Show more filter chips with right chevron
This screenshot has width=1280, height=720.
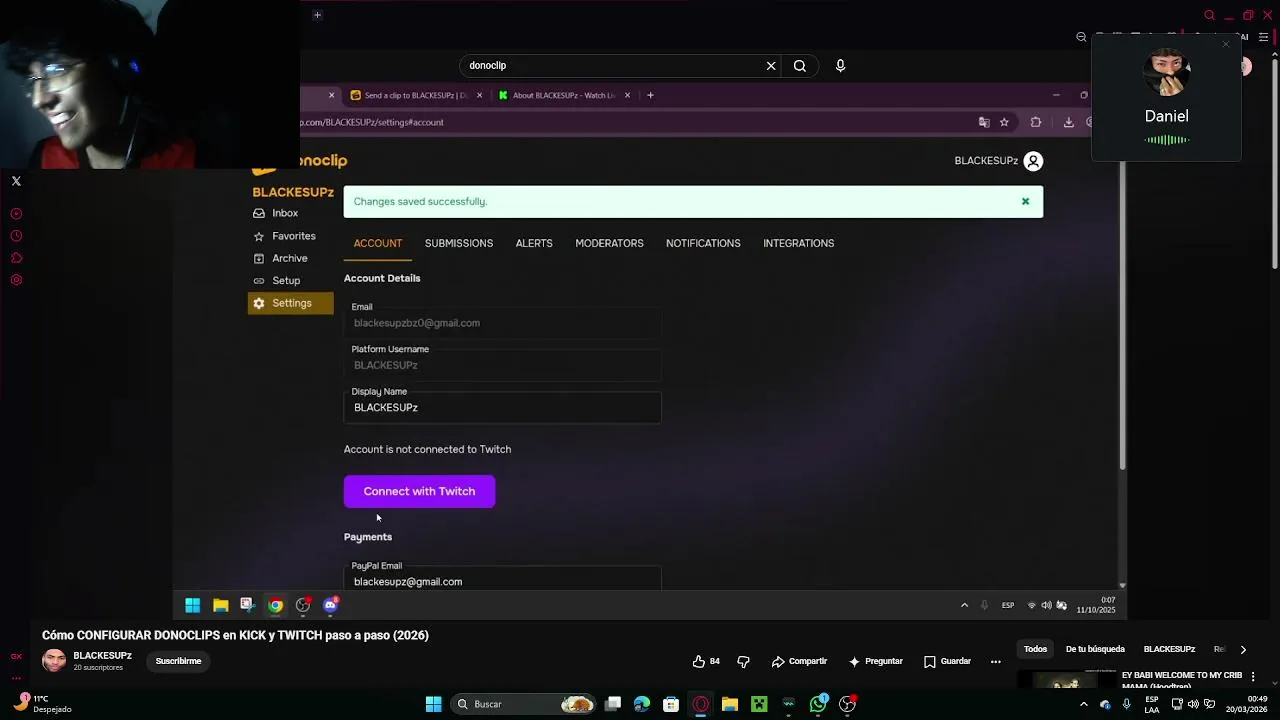pos(1243,649)
